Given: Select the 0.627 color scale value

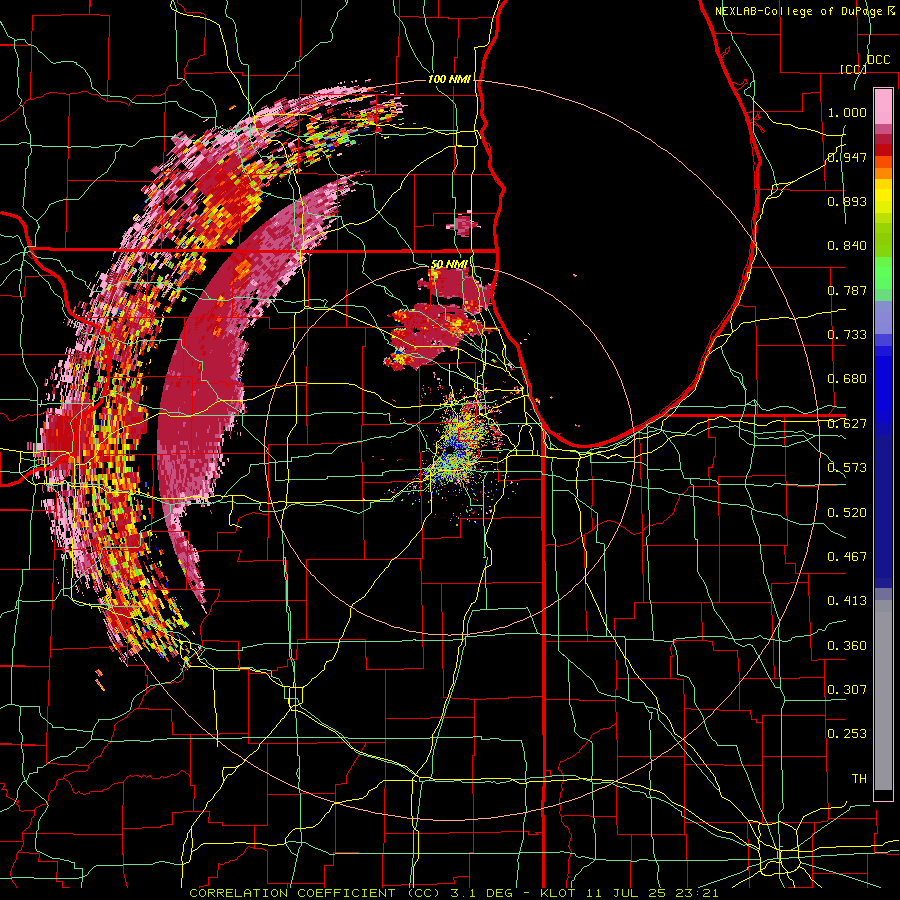Looking at the screenshot, I should click(x=847, y=424).
